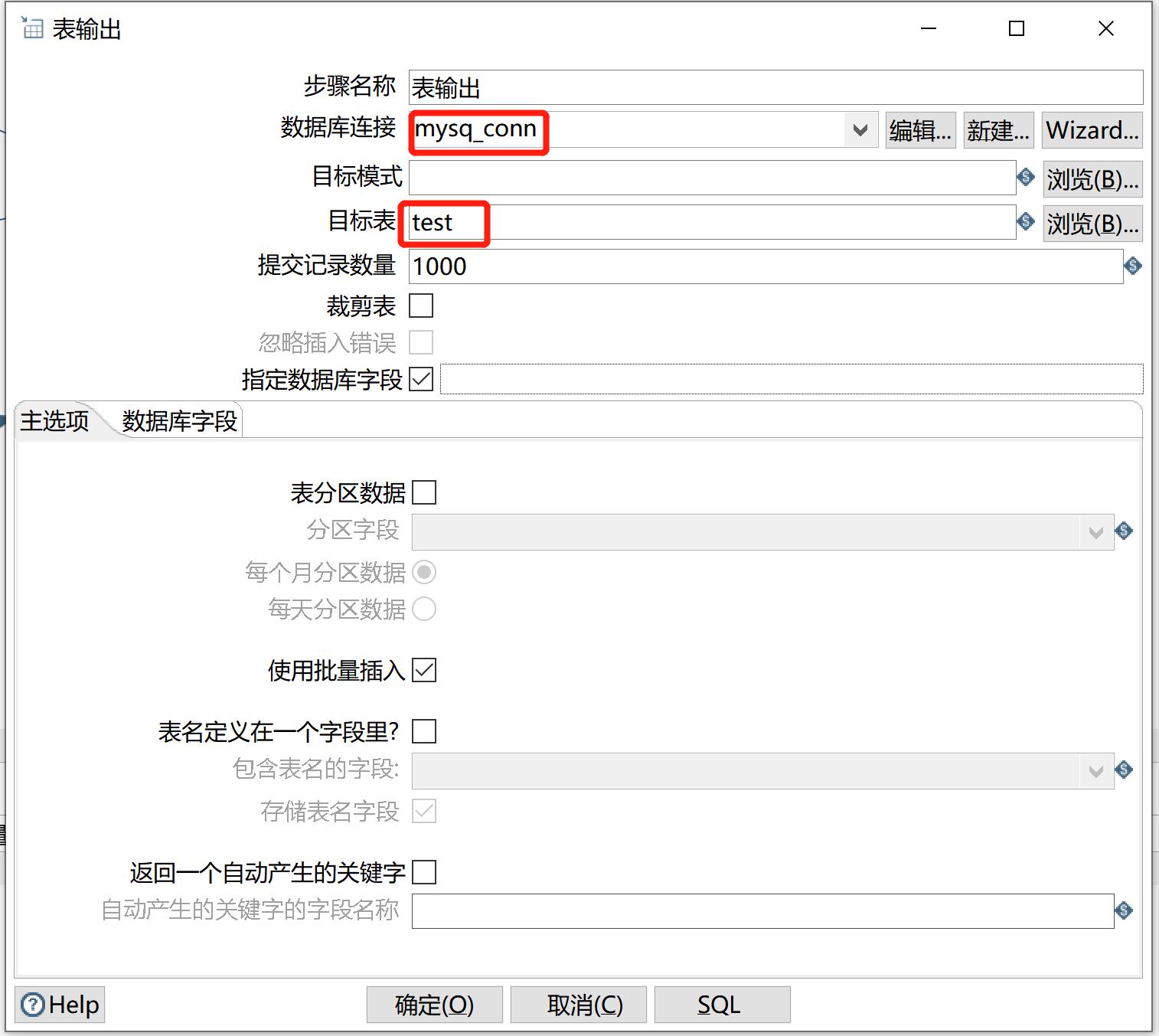1159x1036 pixels.
Task: Click 编辑... button for connection
Action: pyautogui.click(x=921, y=130)
